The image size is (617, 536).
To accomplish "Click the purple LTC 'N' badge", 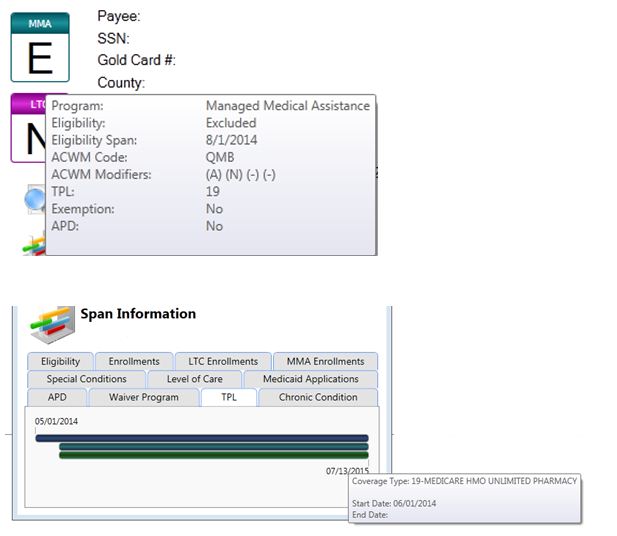I will click(27, 128).
